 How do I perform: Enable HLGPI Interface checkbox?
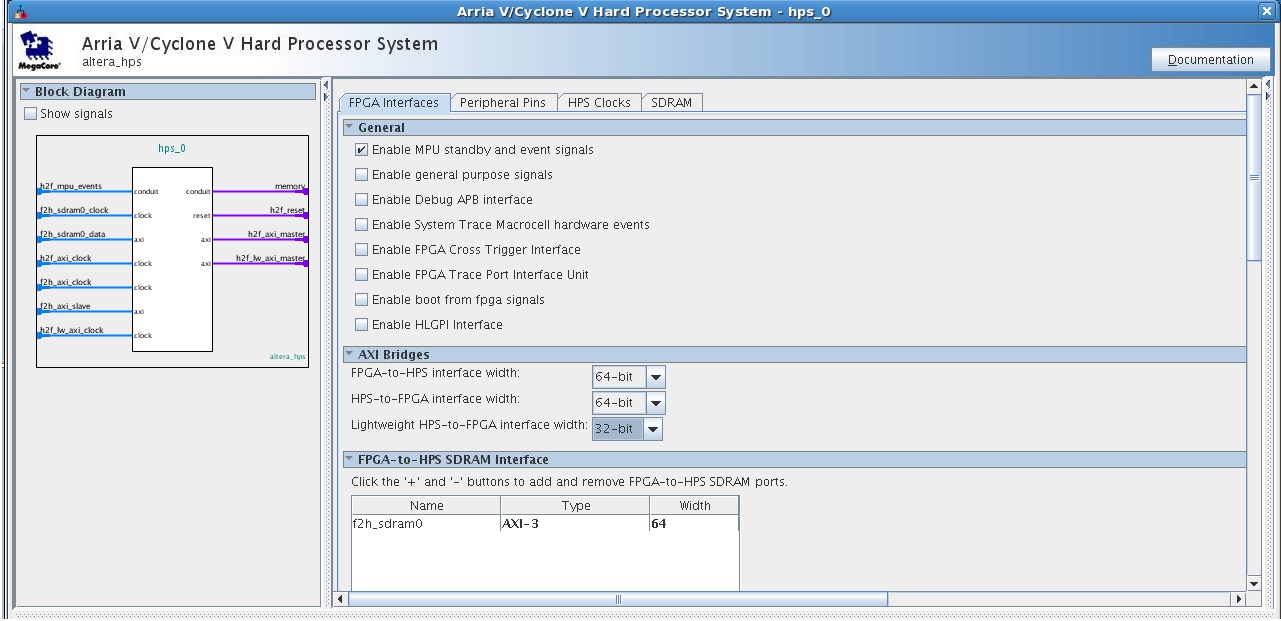click(362, 325)
